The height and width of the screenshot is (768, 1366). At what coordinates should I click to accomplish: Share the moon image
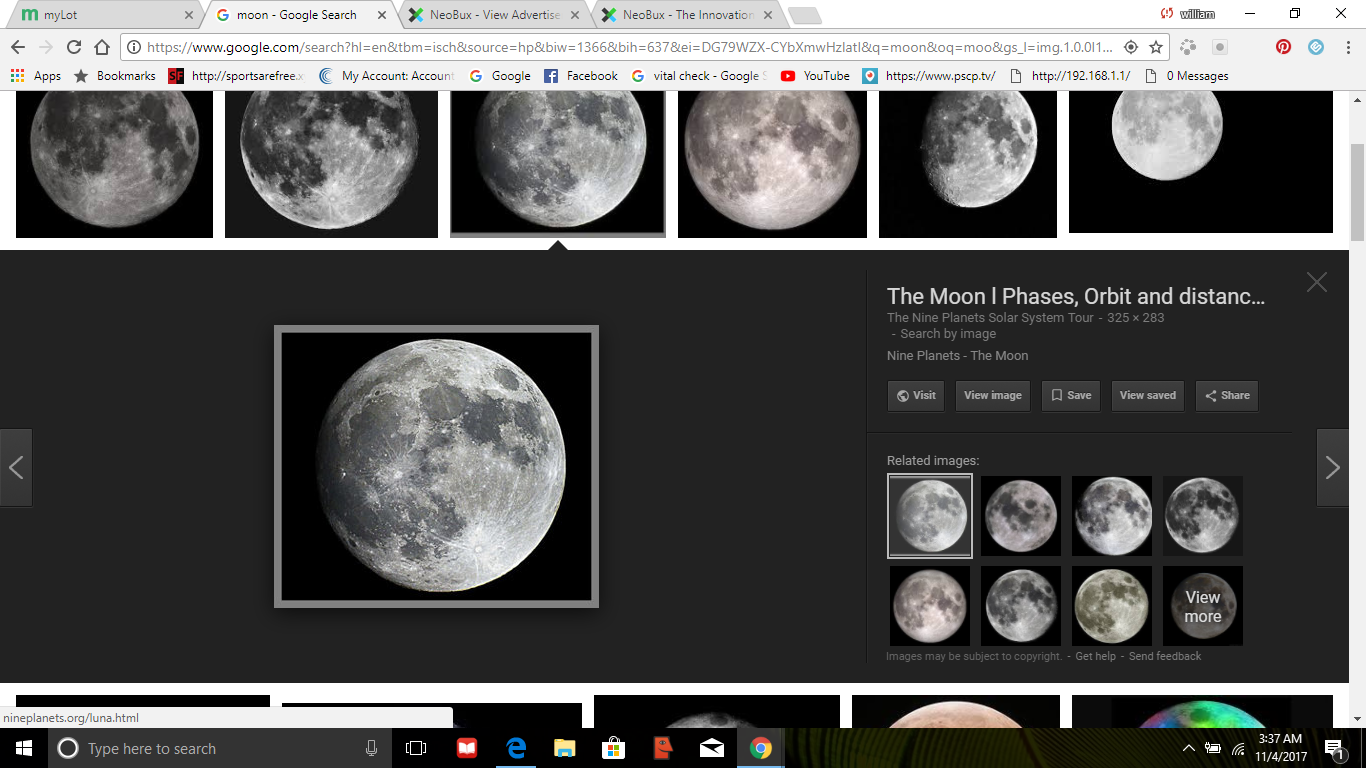[1227, 395]
